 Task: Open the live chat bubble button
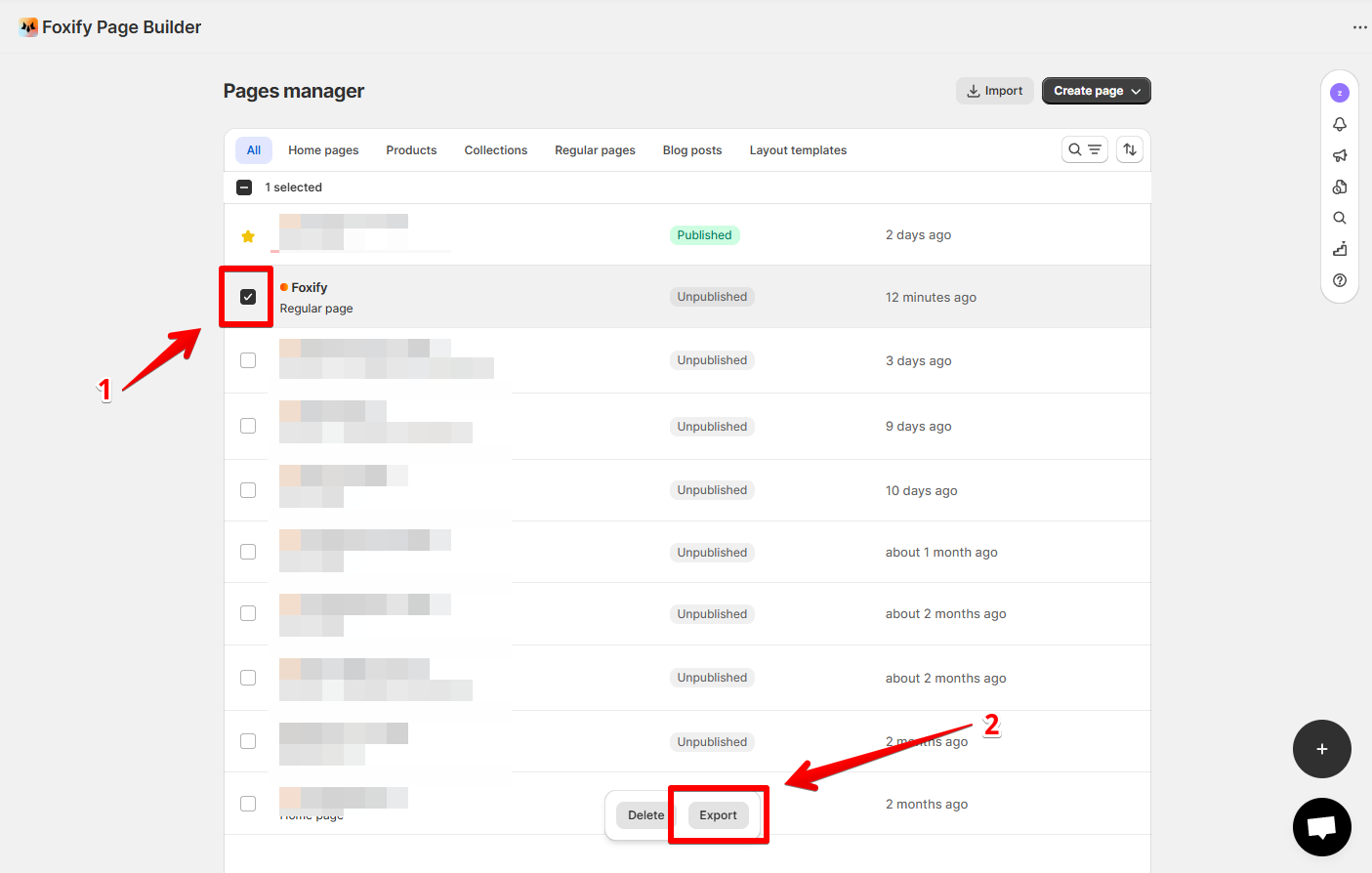(1322, 827)
